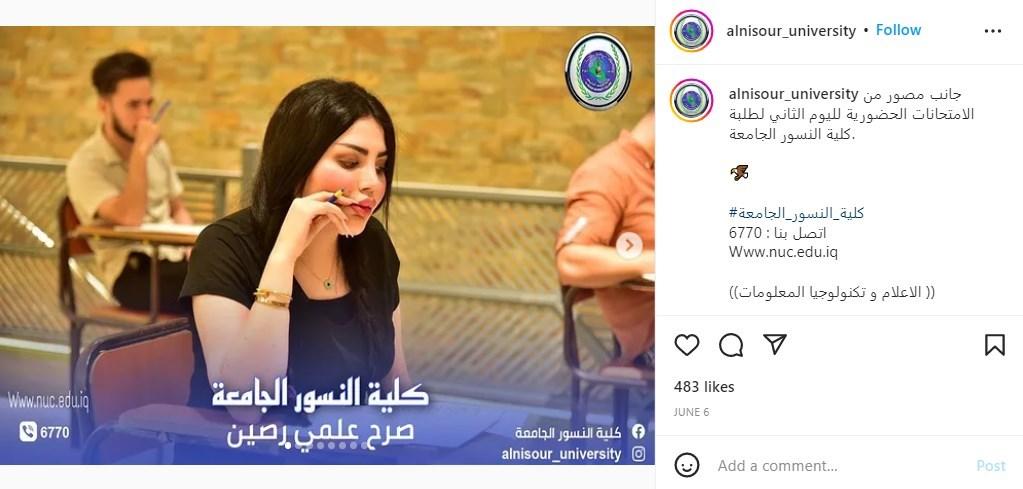Click the caption's profile avatar
Image resolution: width=1023 pixels, height=489 pixels.
691,100
